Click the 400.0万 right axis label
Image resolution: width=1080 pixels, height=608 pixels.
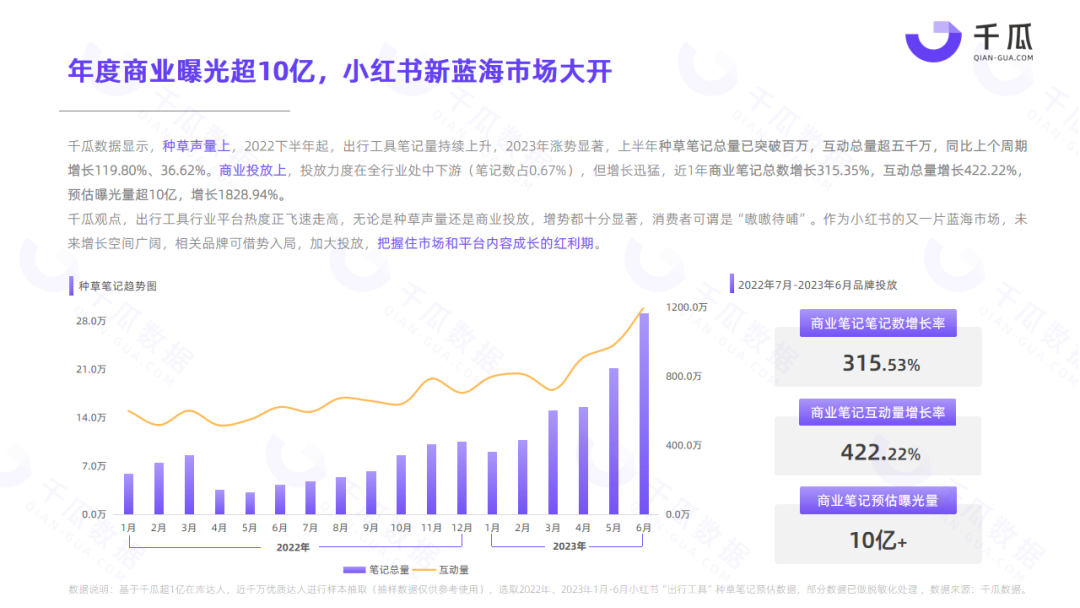pyautogui.click(x=683, y=445)
